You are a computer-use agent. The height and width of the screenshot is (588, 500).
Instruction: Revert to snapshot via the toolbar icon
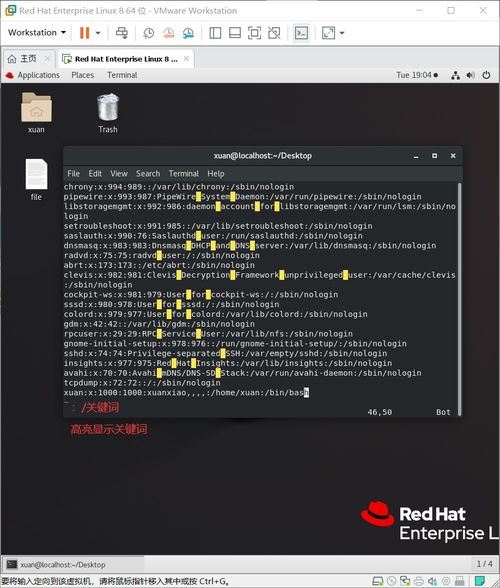tap(168, 33)
